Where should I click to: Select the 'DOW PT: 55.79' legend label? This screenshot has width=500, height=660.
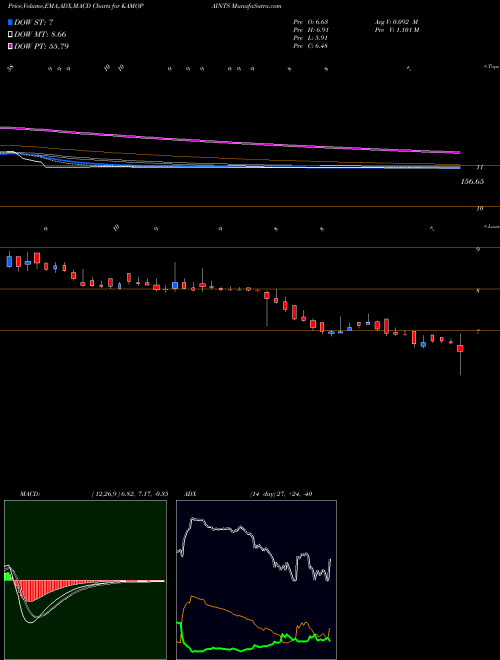click(x=41, y=46)
